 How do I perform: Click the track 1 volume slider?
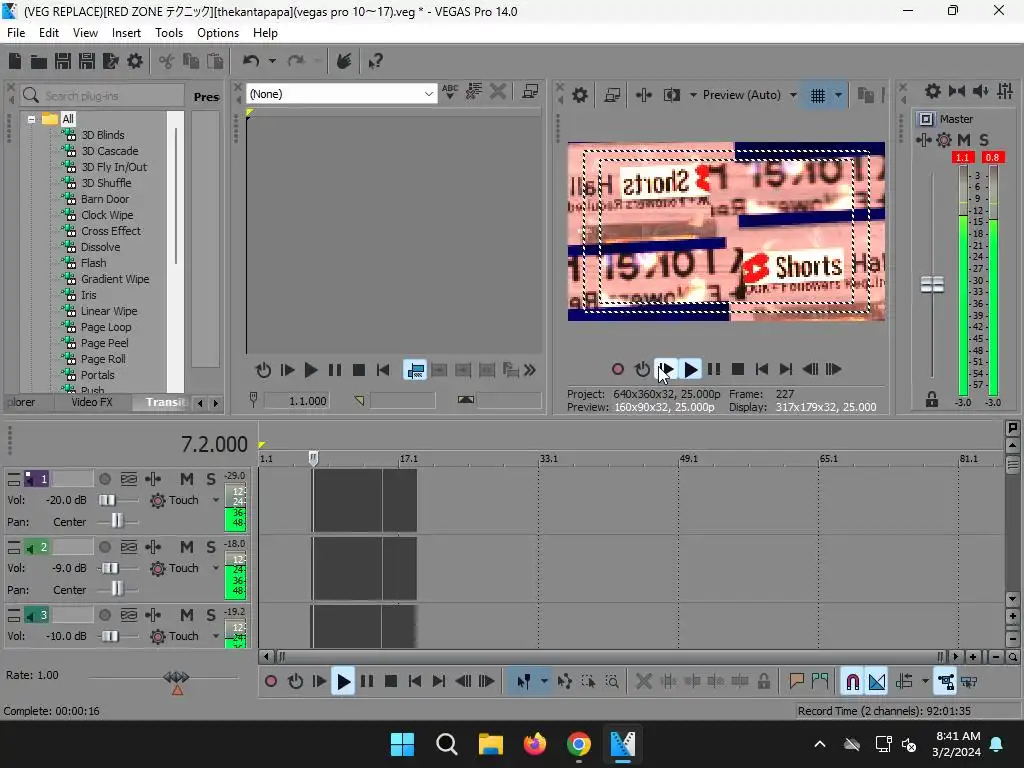pyautogui.click(x=108, y=500)
